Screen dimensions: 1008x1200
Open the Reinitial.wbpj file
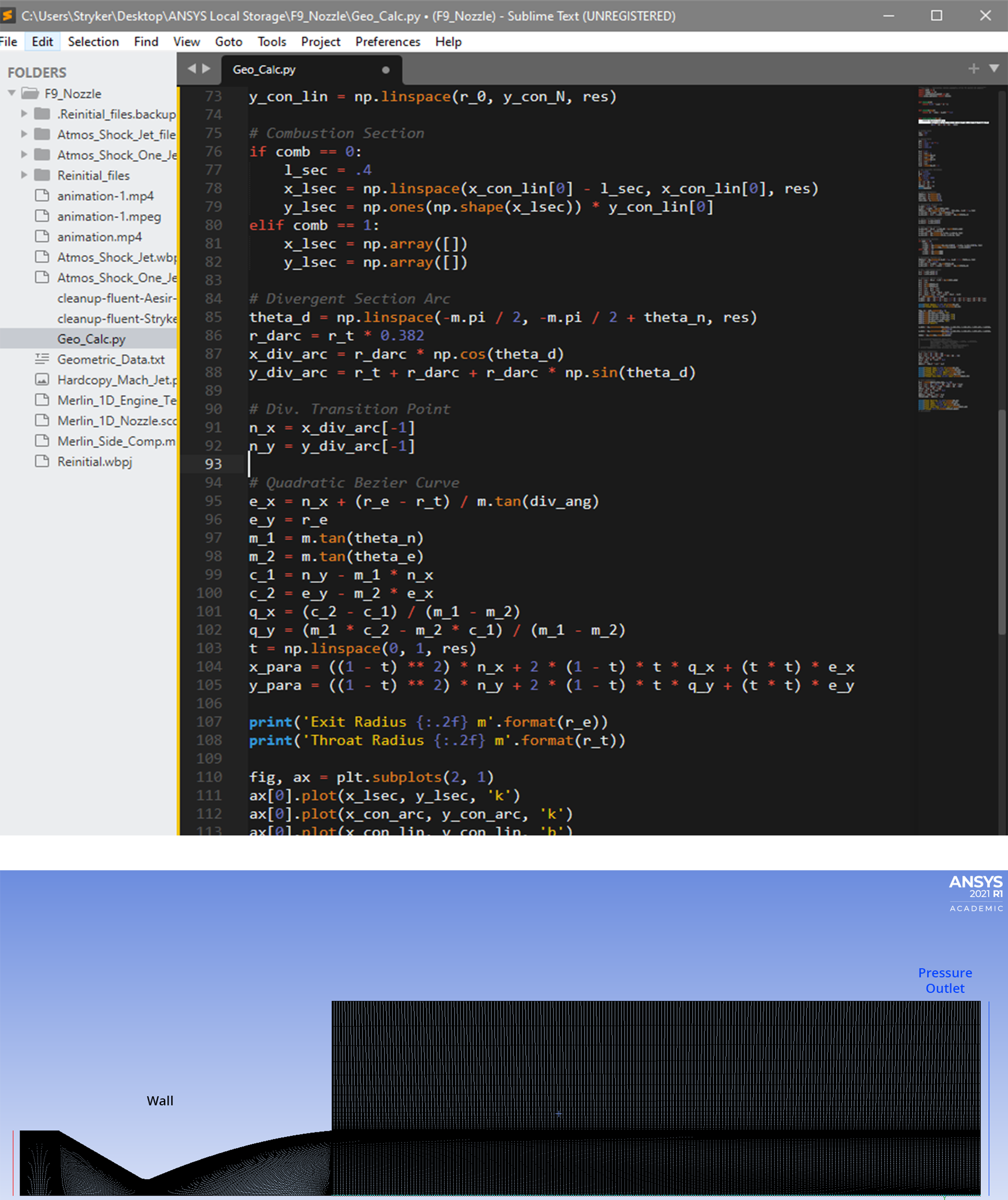coord(94,462)
